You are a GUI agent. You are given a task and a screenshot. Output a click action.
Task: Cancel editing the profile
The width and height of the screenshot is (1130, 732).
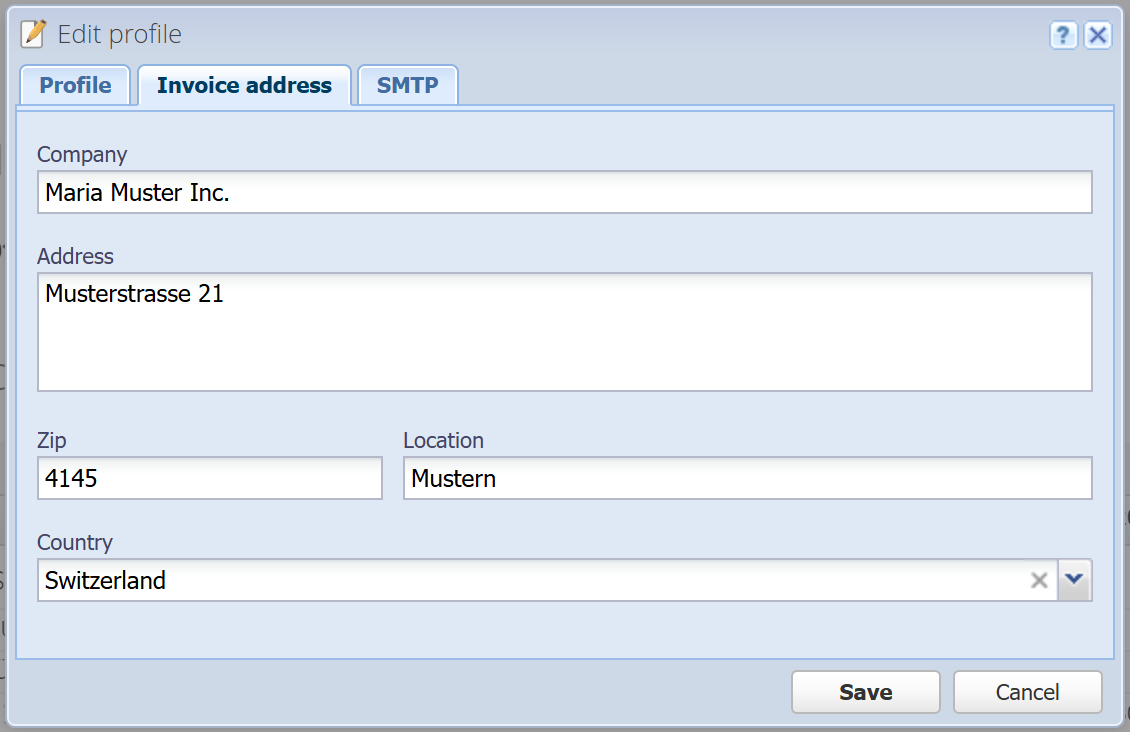click(x=1028, y=692)
